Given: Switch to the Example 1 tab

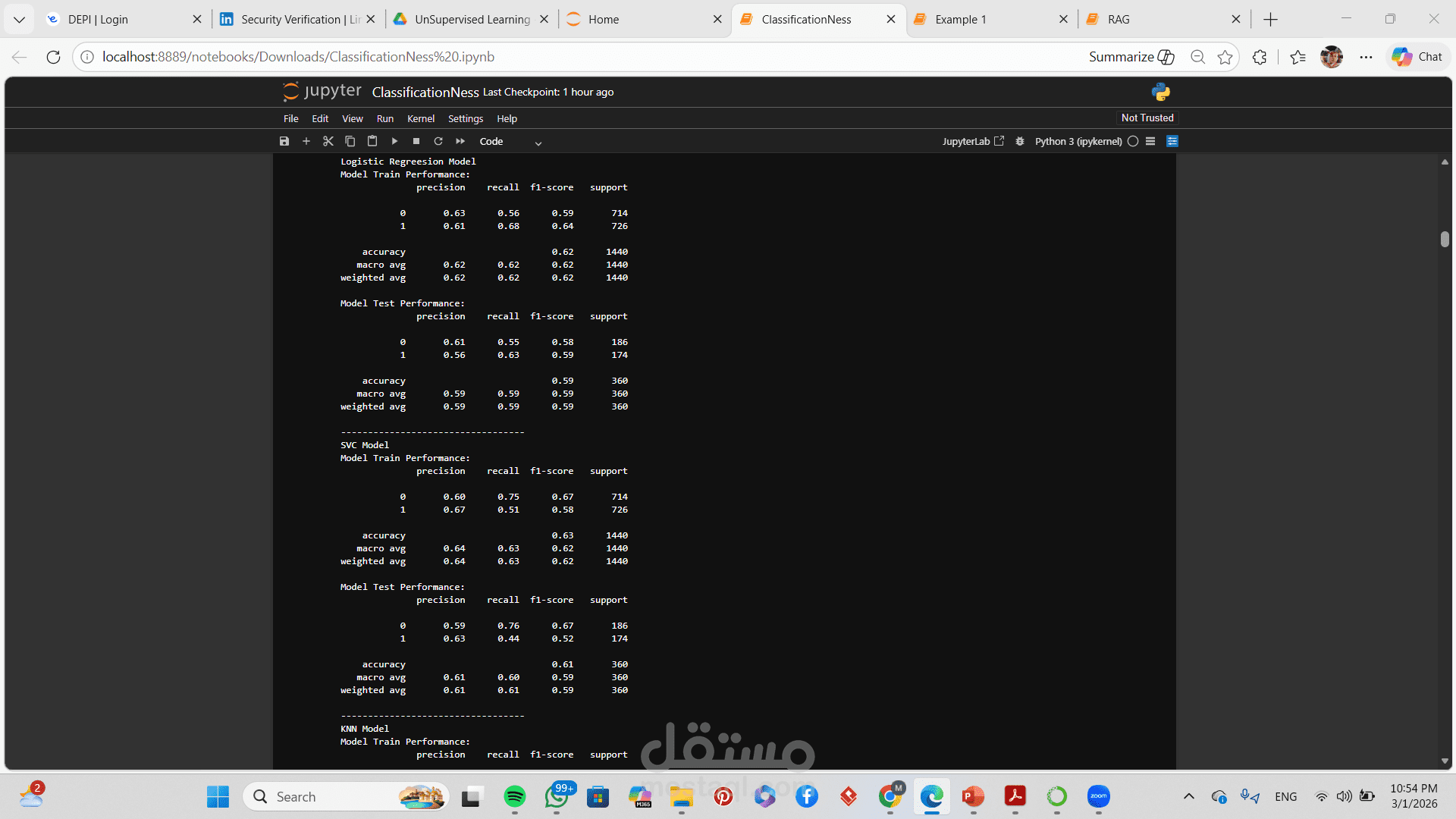Looking at the screenshot, I should 960,20.
